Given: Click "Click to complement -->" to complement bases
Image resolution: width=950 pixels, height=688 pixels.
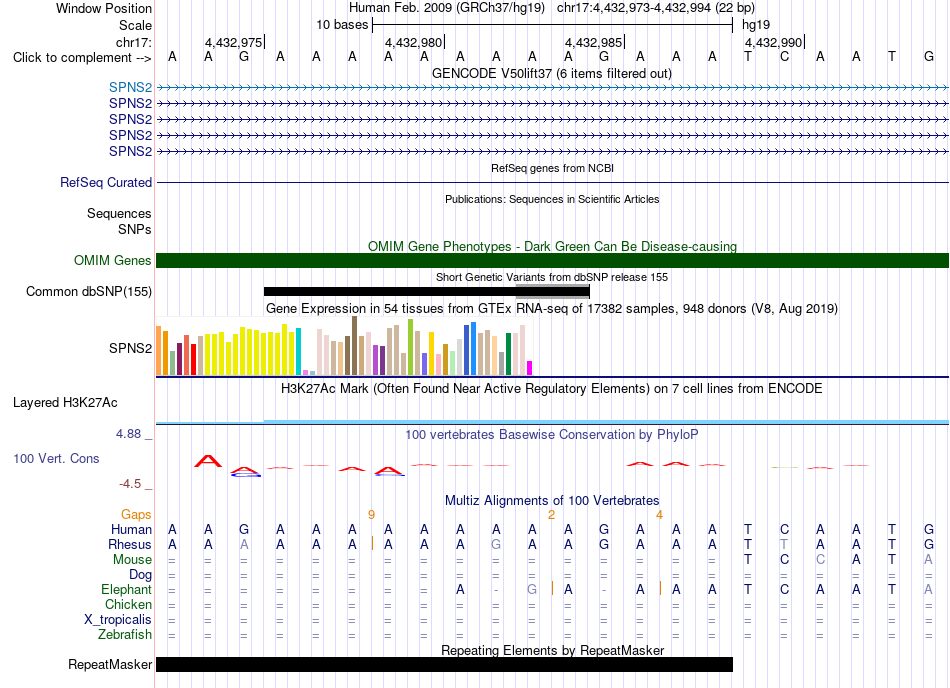Looking at the screenshot, I should (x=82, y=58).
